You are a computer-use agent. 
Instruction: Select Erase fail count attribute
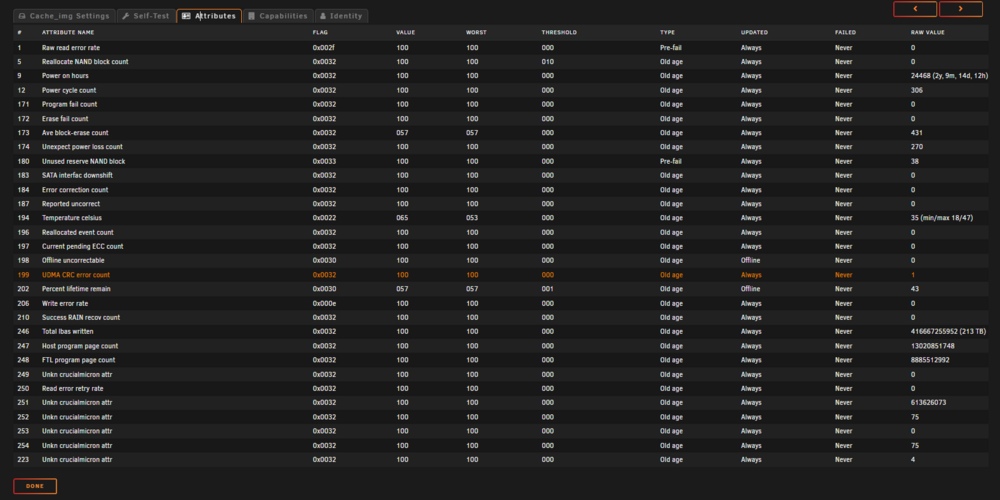pos(501,119)
